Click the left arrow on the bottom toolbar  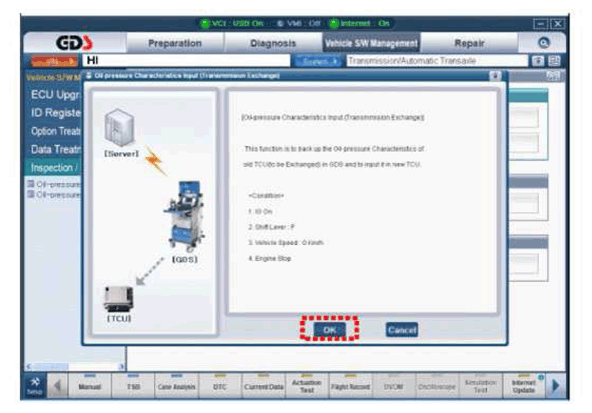click(x=57, y=386)
